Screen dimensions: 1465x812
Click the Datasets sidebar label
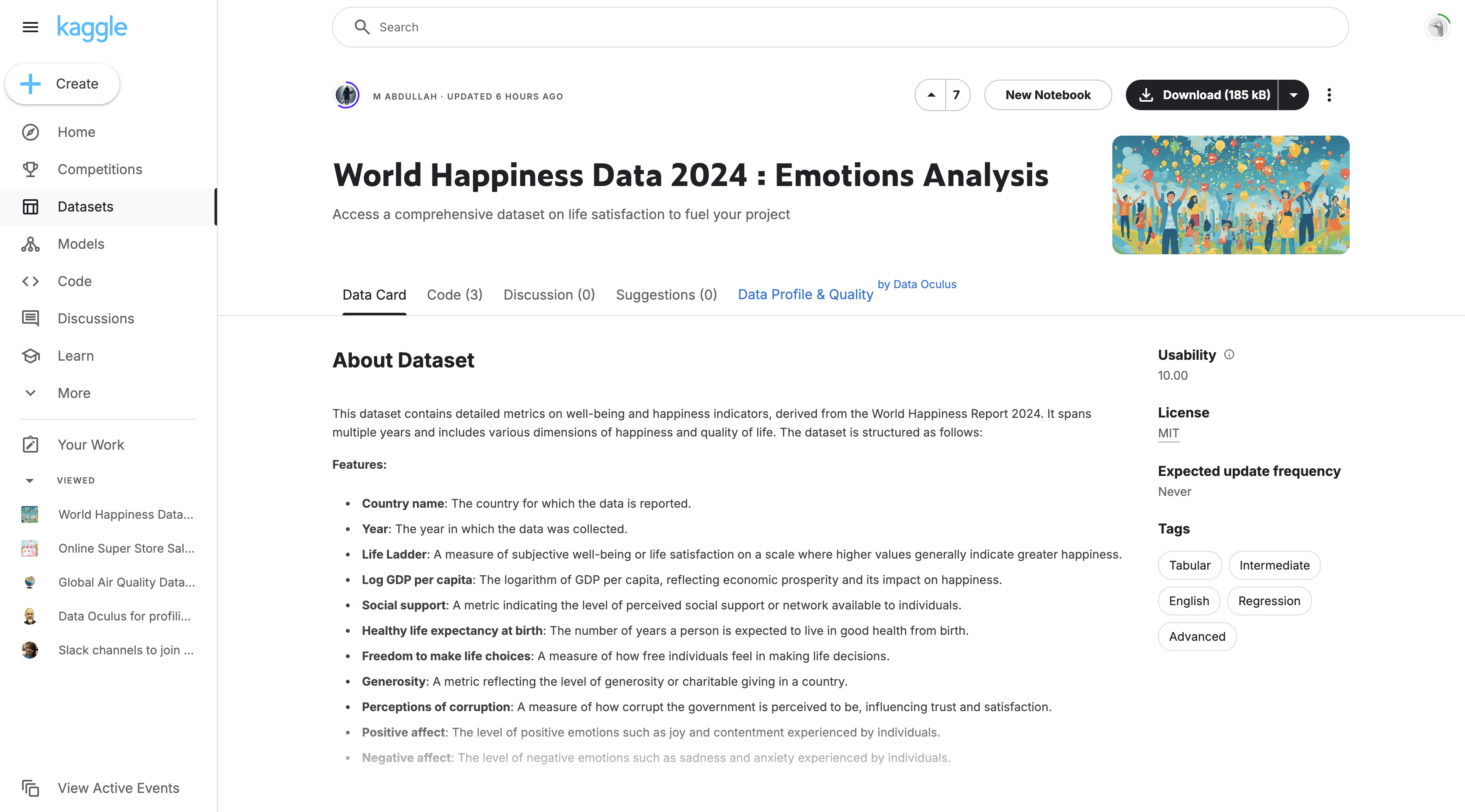[x=85, y=206]
